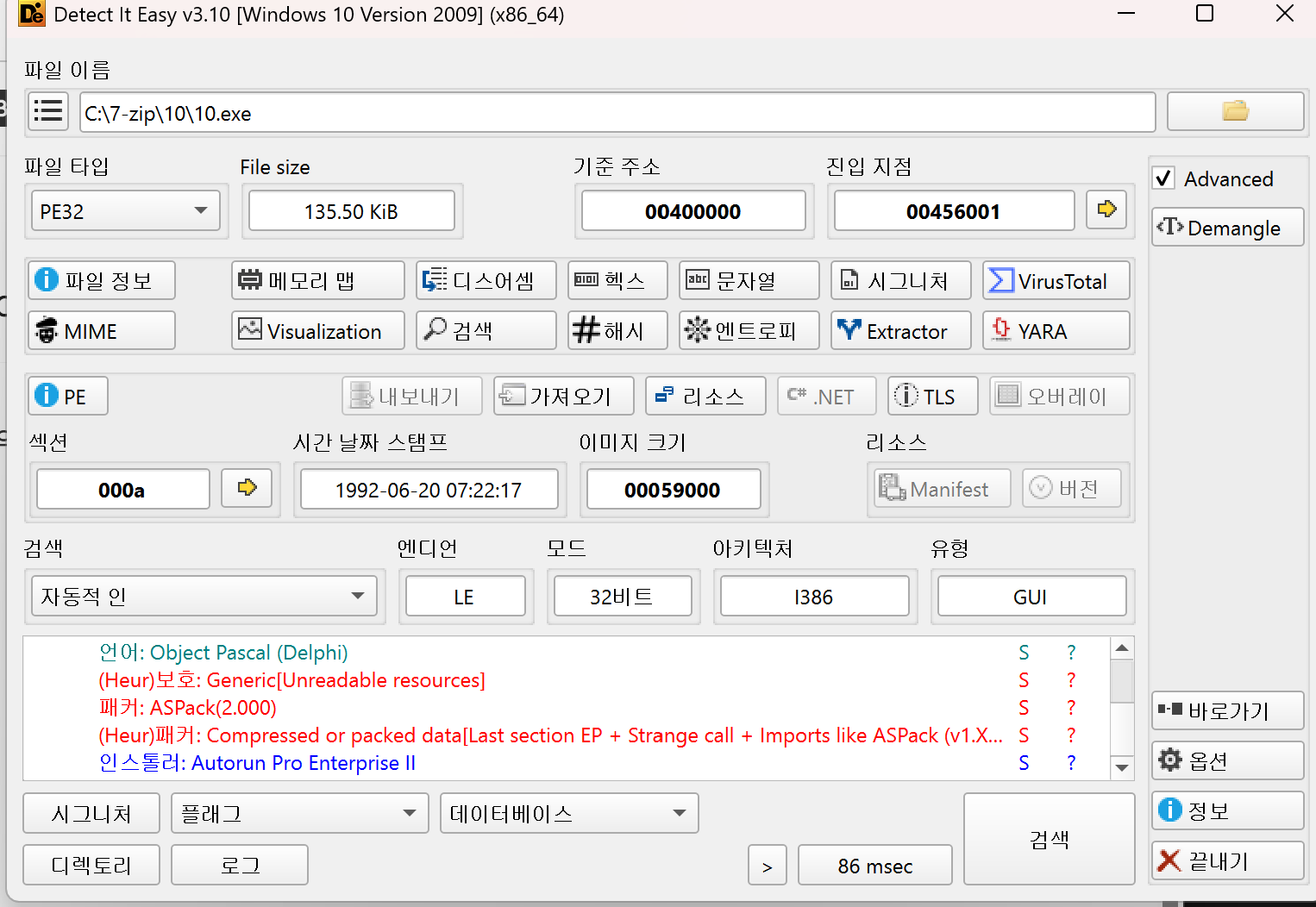The height and width of the screenshot is (907, 1316).
Task: Open 문자열 strings viewer
Action: [x=749, y=280]
